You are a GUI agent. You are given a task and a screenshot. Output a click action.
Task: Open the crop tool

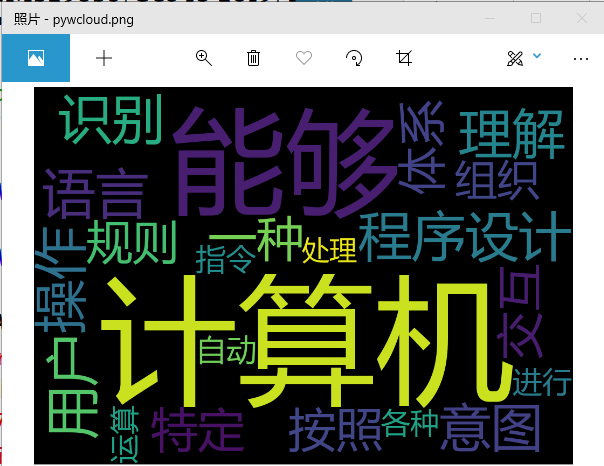(x=404, y=58)
